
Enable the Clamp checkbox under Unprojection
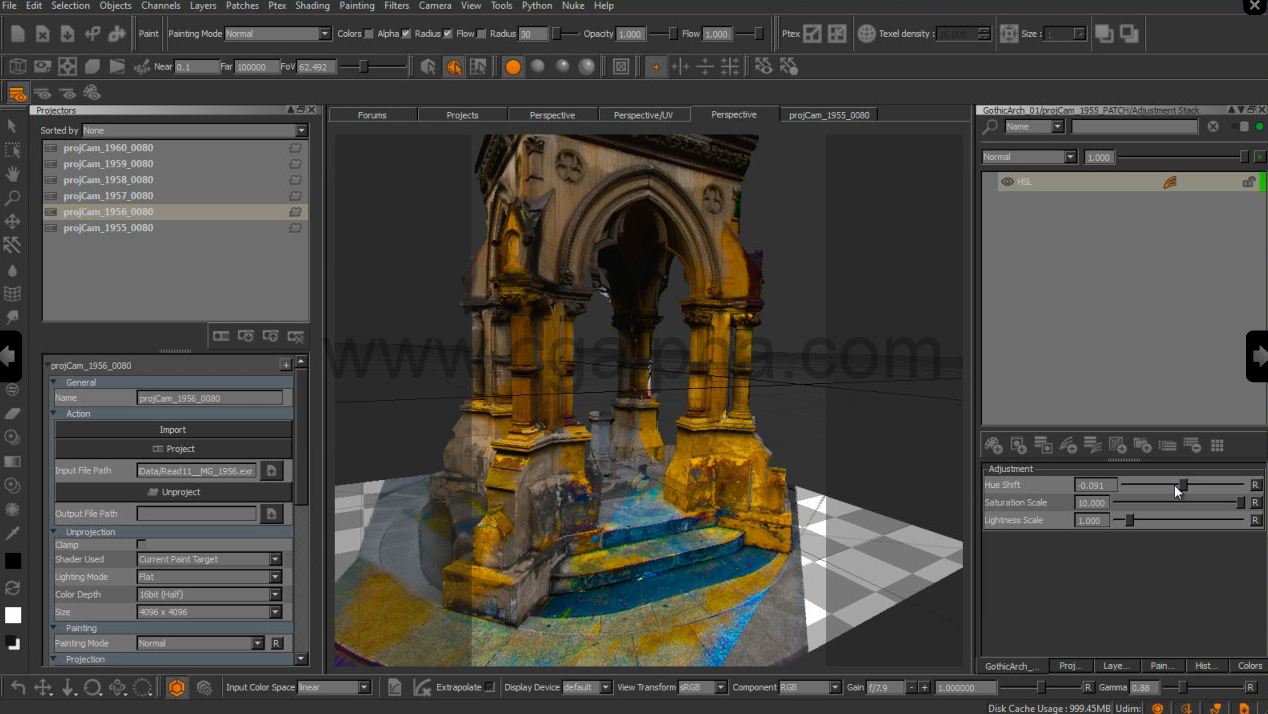point(141,545)
